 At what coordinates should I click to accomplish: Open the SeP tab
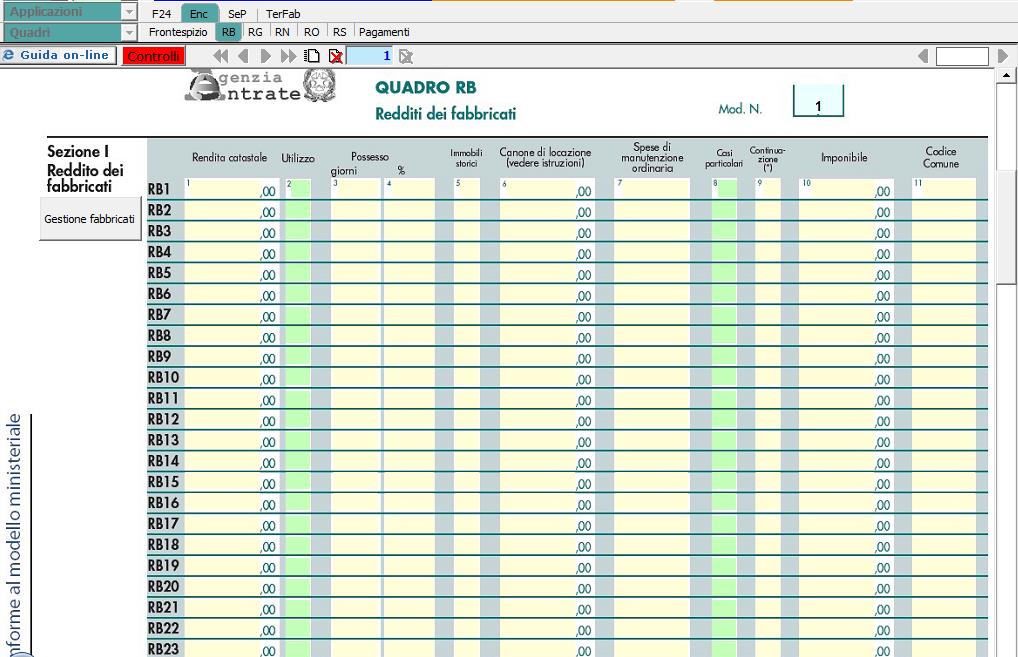(237, 14)
